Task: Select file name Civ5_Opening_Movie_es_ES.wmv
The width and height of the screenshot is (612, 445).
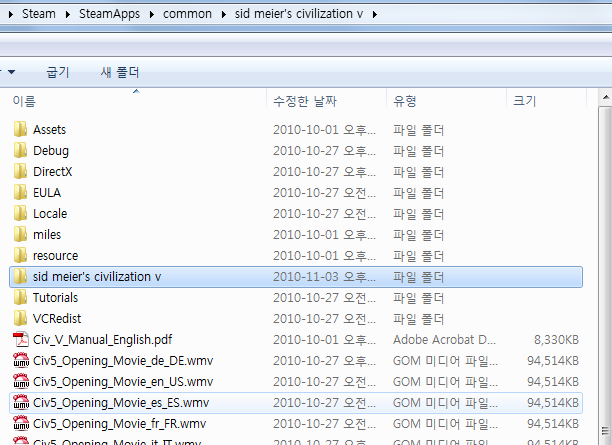Action: [121, 403]
